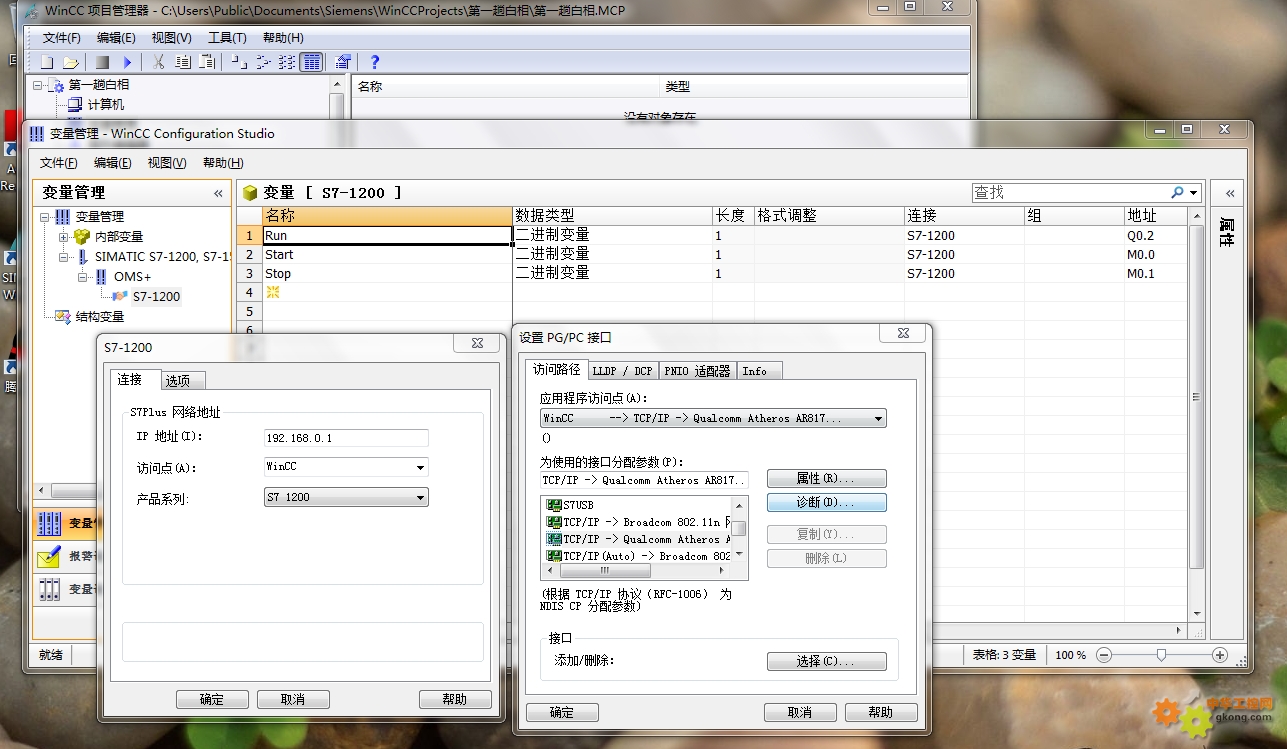Click the 计算机 computer icon in project tree
Screen dimensions: 1287x749
pyautogui.click(x=75, y=104)
